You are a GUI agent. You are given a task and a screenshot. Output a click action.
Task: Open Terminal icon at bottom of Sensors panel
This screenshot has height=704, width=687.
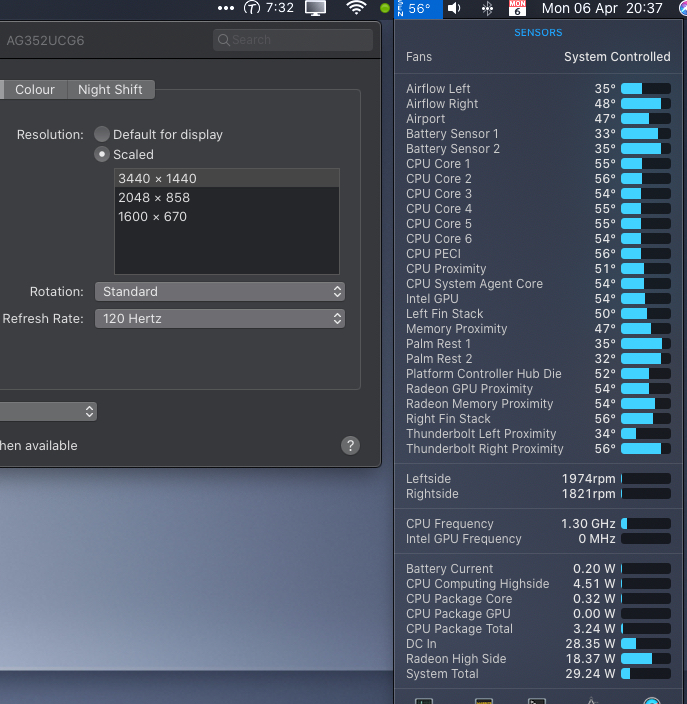point(537,700)
